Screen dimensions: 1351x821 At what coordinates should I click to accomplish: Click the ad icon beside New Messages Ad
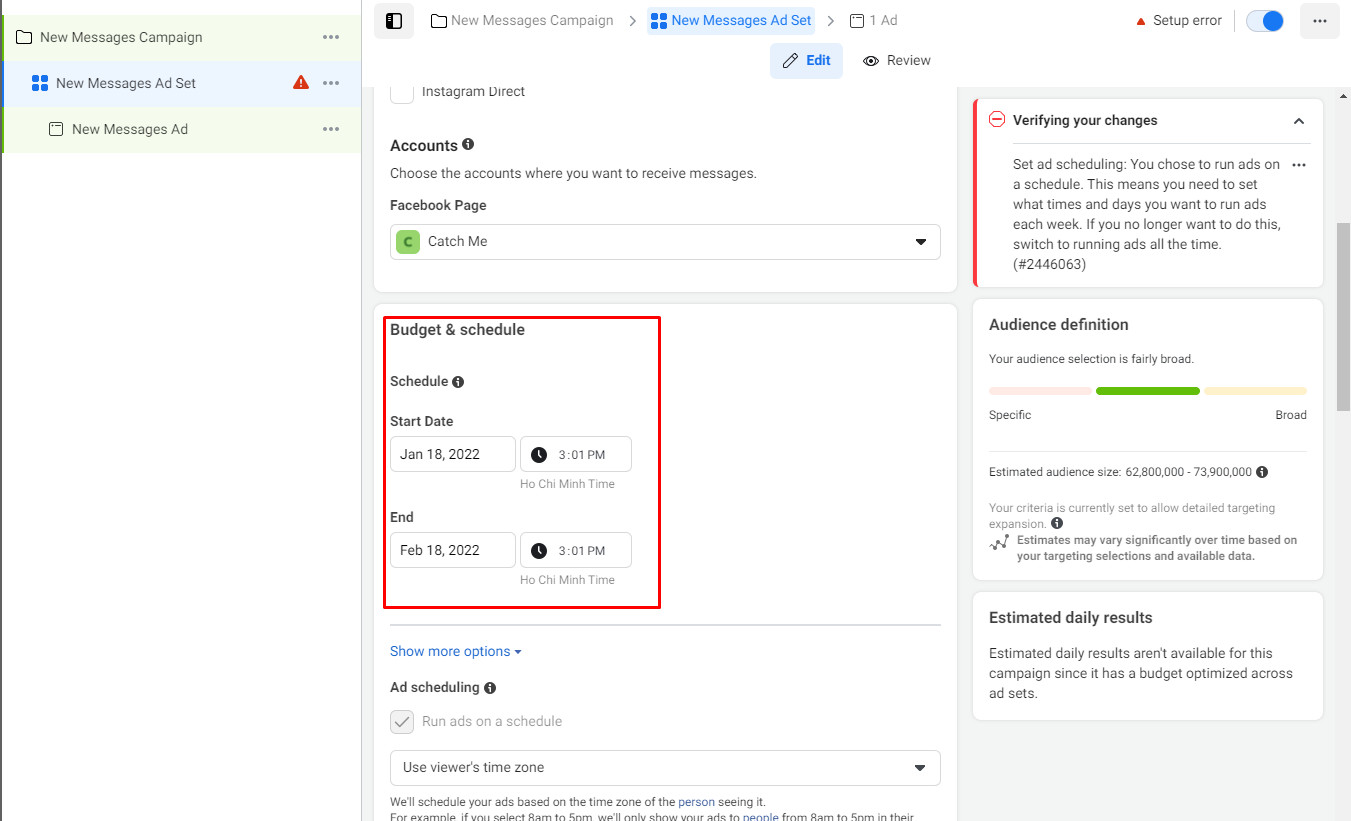pos(56,129)
